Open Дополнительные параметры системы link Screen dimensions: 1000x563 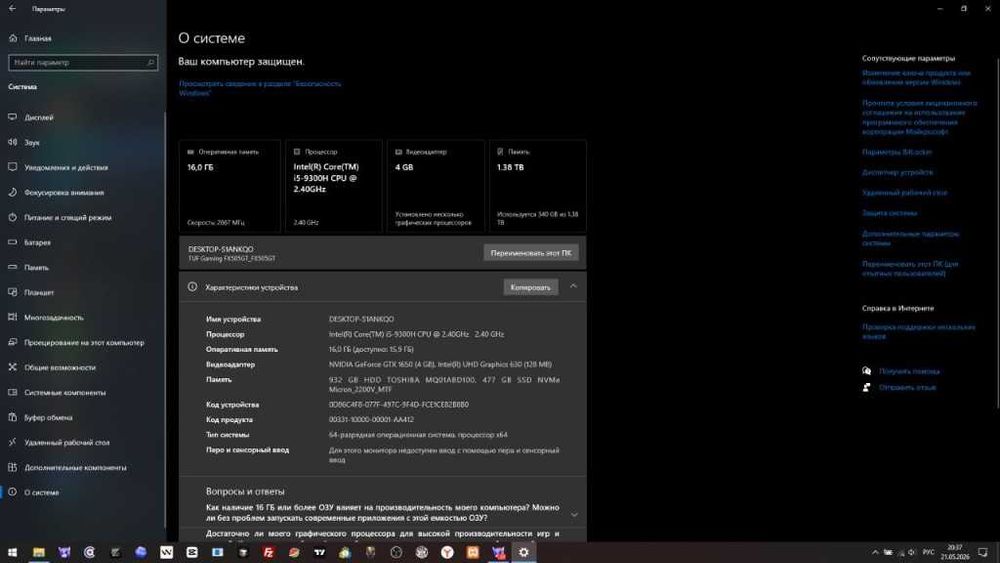pyautogui.click(x=910, y=238)
